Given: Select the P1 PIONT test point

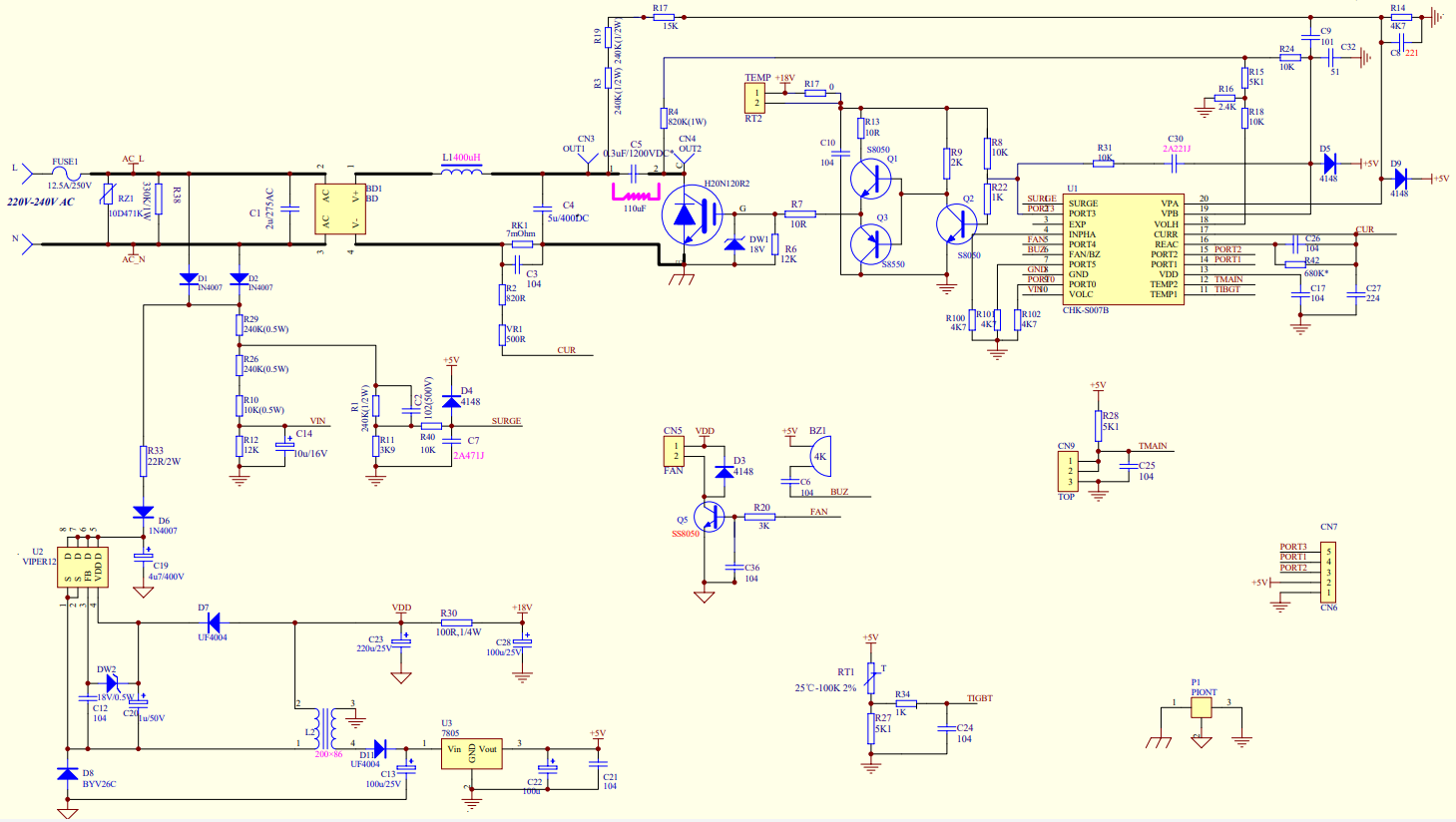Looking at the screenshot, I should tap(1202, 707).
